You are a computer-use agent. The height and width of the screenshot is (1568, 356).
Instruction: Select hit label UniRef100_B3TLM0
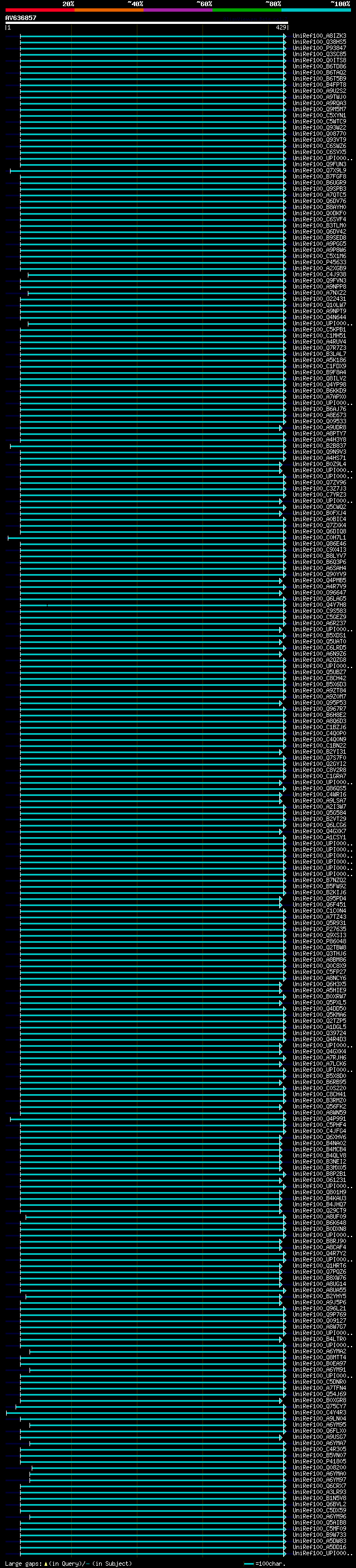(x=319, y=226)
